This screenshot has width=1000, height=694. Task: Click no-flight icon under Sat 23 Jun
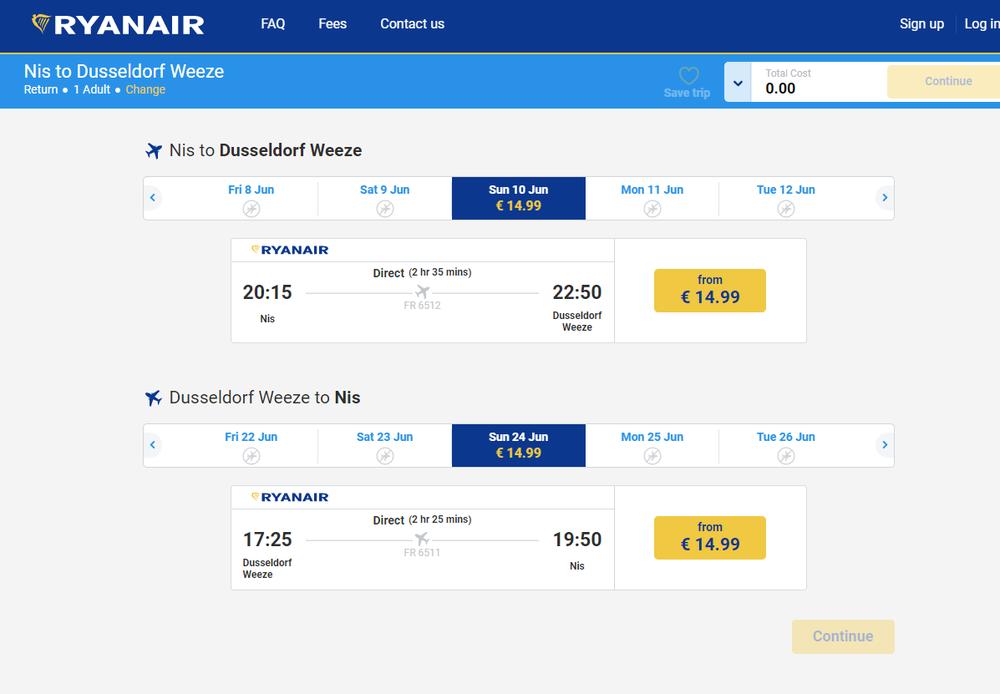pos(385,455)
